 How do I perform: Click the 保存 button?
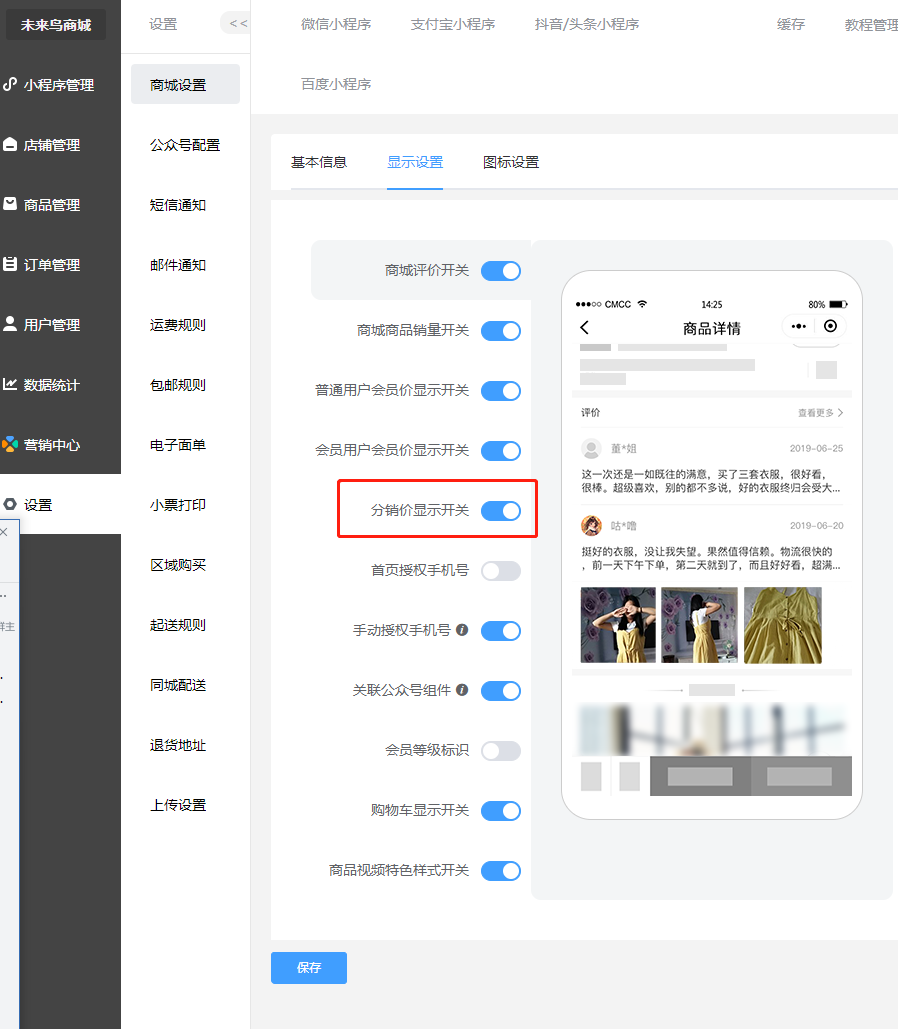(x=309, y=967)
